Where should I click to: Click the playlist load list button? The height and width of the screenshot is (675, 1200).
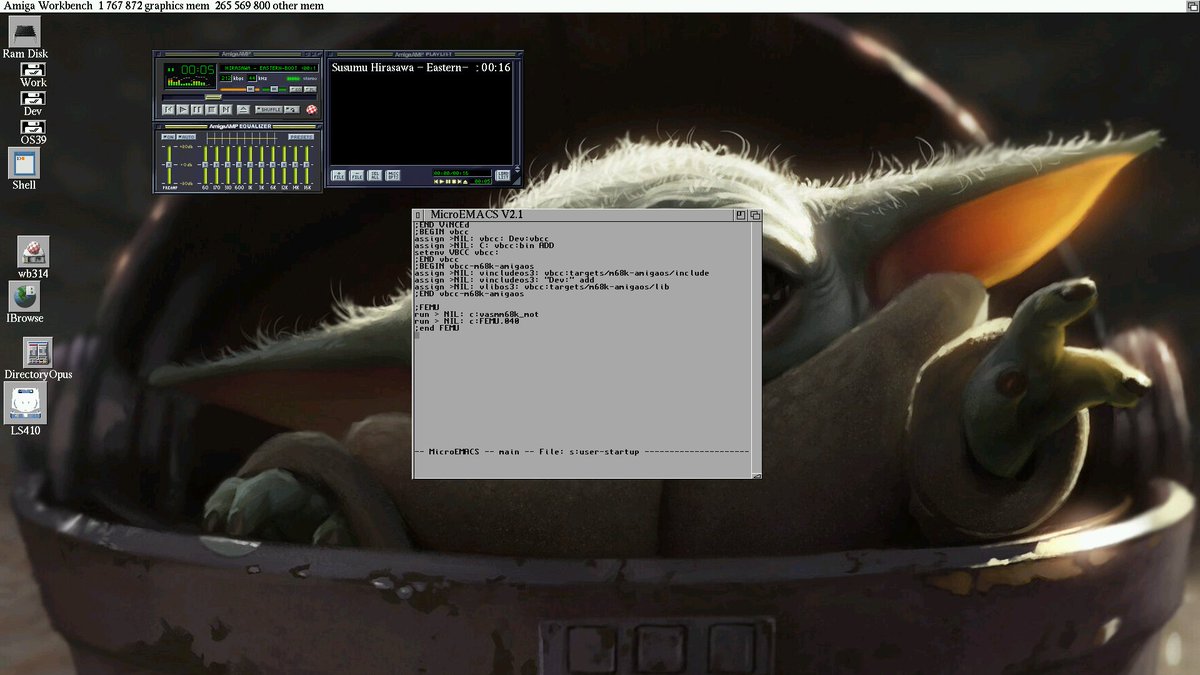[x=502, y=175]
